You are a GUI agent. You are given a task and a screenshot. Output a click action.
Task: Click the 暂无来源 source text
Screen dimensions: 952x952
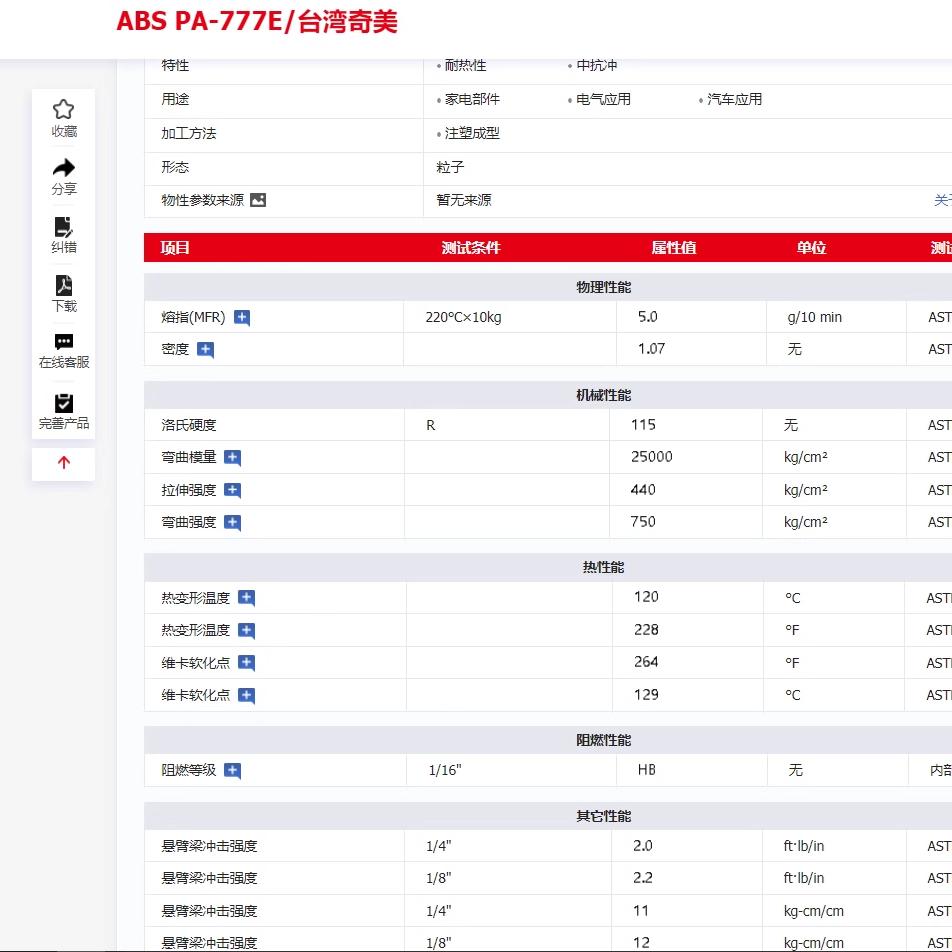click(464, 200)
